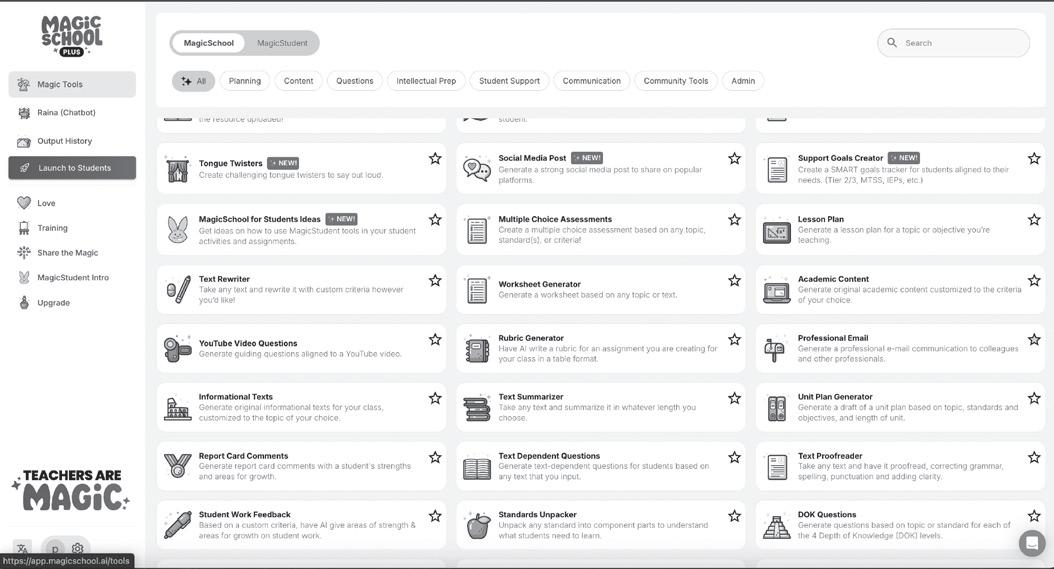1054x569 pixels.
Task: Open the Unit Plan Generator title
Action: 835,397
